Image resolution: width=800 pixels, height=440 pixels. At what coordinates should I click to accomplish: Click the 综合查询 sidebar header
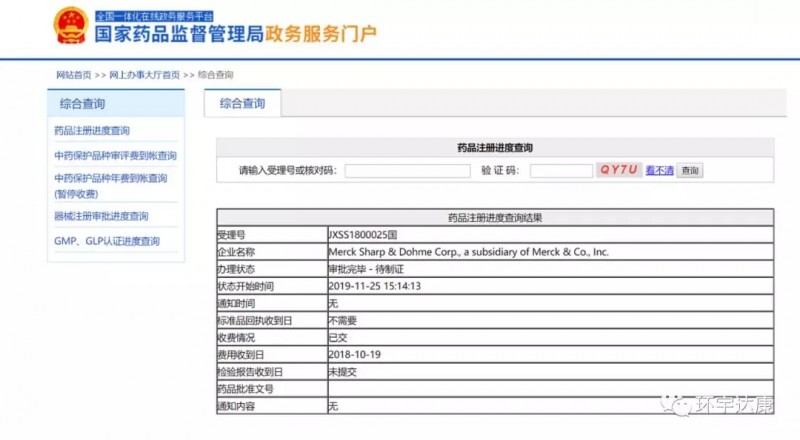[x=116, y=104]
